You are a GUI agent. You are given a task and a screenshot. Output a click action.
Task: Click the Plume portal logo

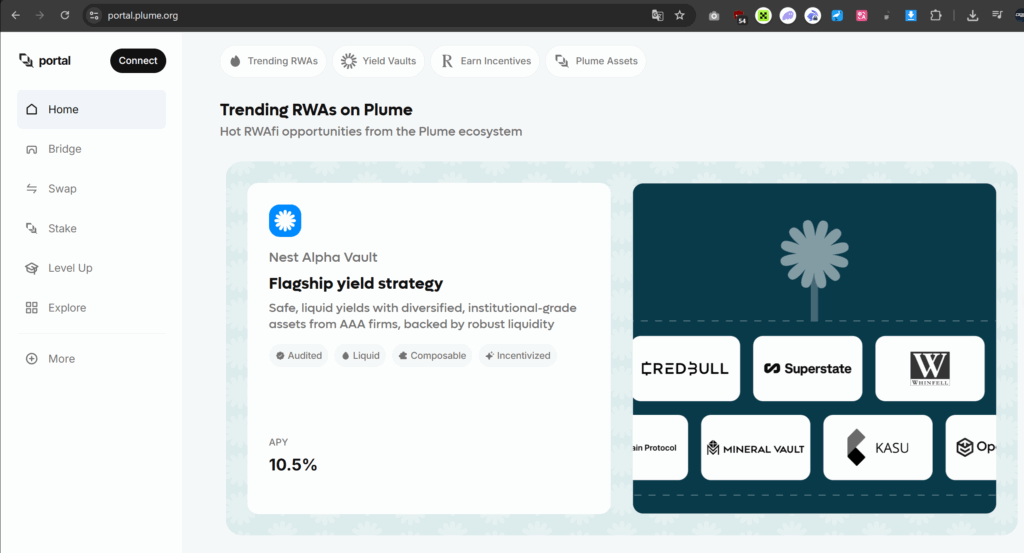[44, 61]
